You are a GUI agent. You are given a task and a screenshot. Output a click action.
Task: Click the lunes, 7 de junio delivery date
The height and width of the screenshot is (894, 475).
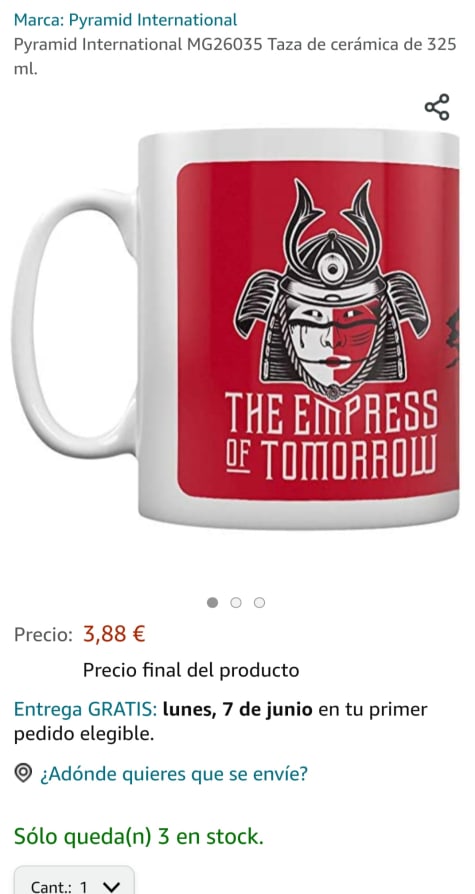pyautogui.click(x=238, y=710)
